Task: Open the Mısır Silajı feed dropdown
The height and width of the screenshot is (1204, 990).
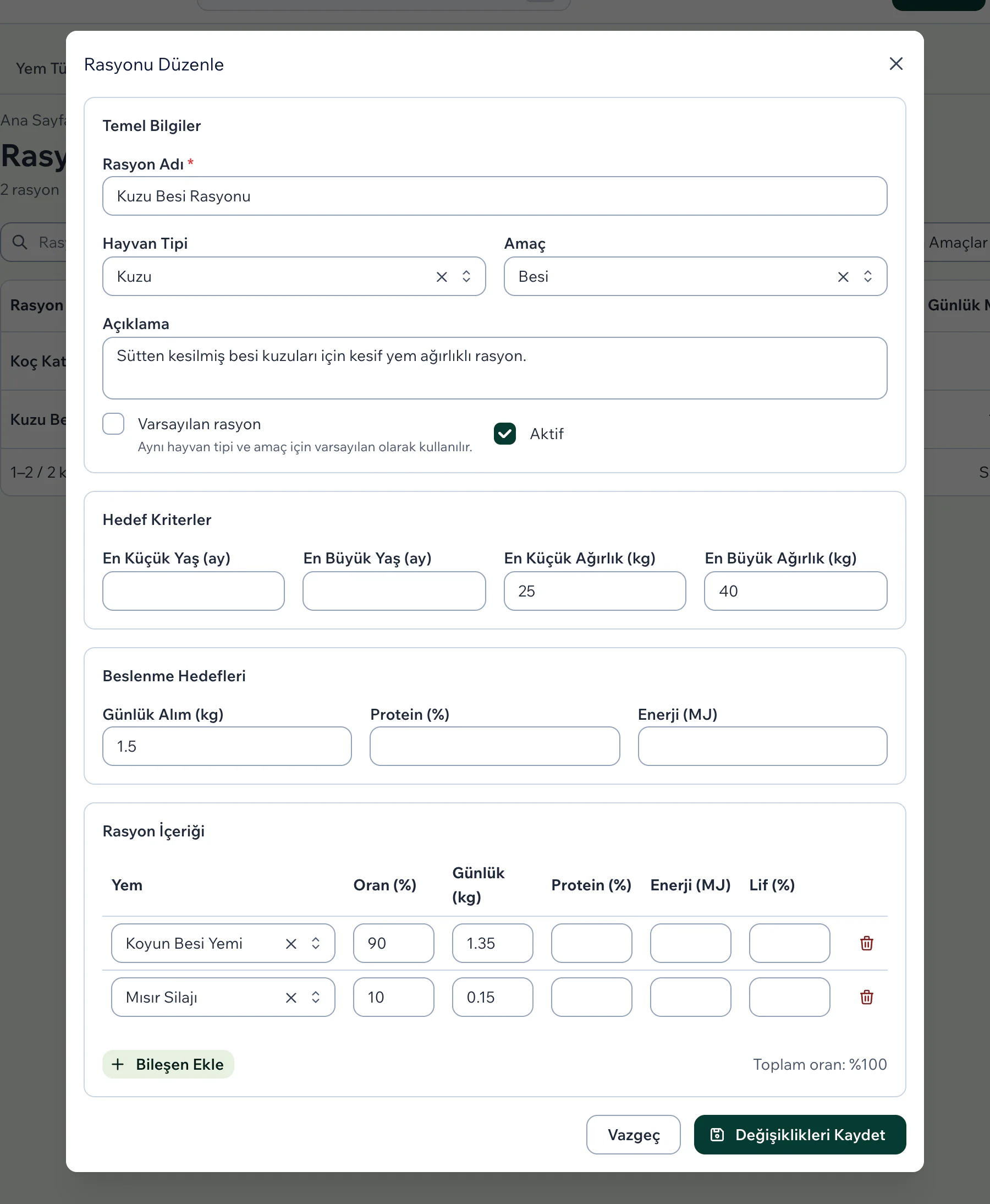Action: 315,998
